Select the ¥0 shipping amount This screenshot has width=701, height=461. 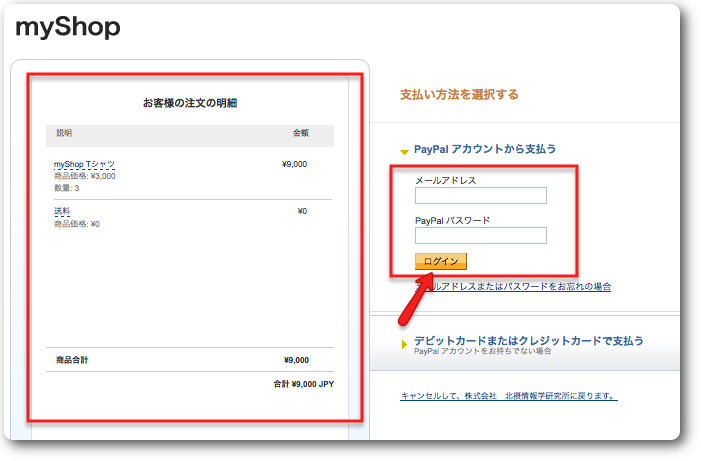pos(302,211)
